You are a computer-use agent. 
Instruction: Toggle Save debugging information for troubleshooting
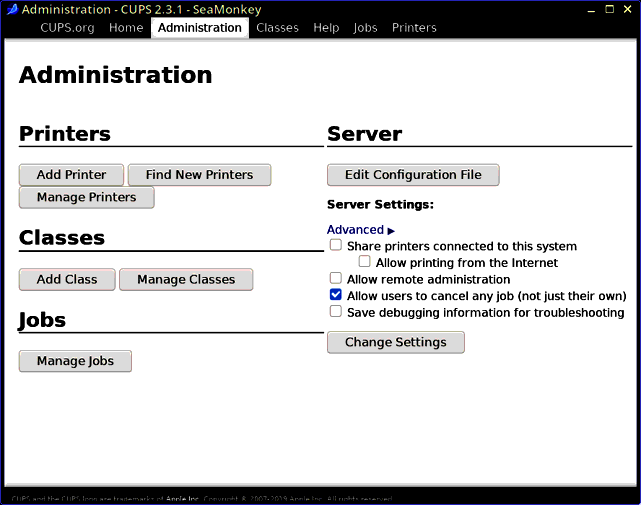(336, 311)
